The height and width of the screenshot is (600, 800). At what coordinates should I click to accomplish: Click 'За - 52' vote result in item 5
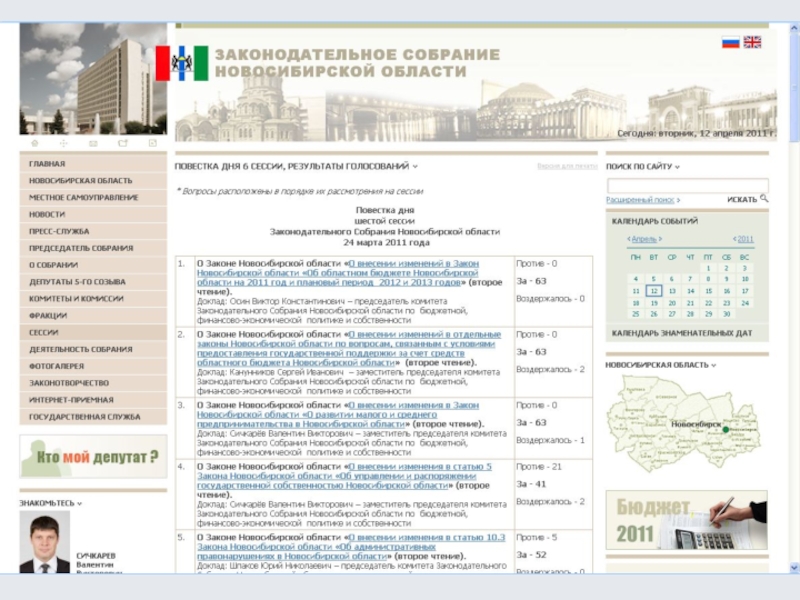(531, 555)
